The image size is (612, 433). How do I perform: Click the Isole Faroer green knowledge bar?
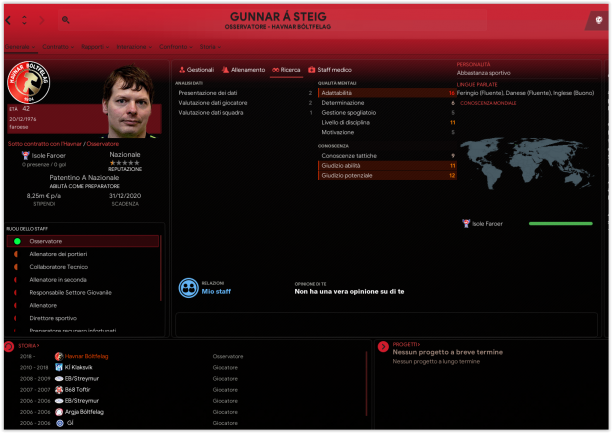pyautogui.click(x=560, y=224)
